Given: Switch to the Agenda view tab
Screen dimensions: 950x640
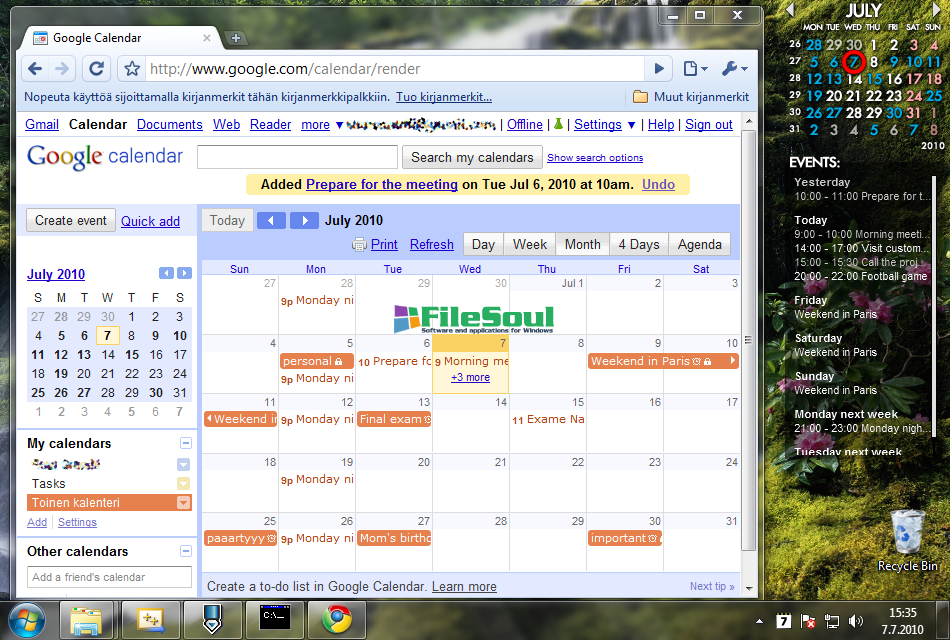Looking at the screenshot, I should (699, 244).
